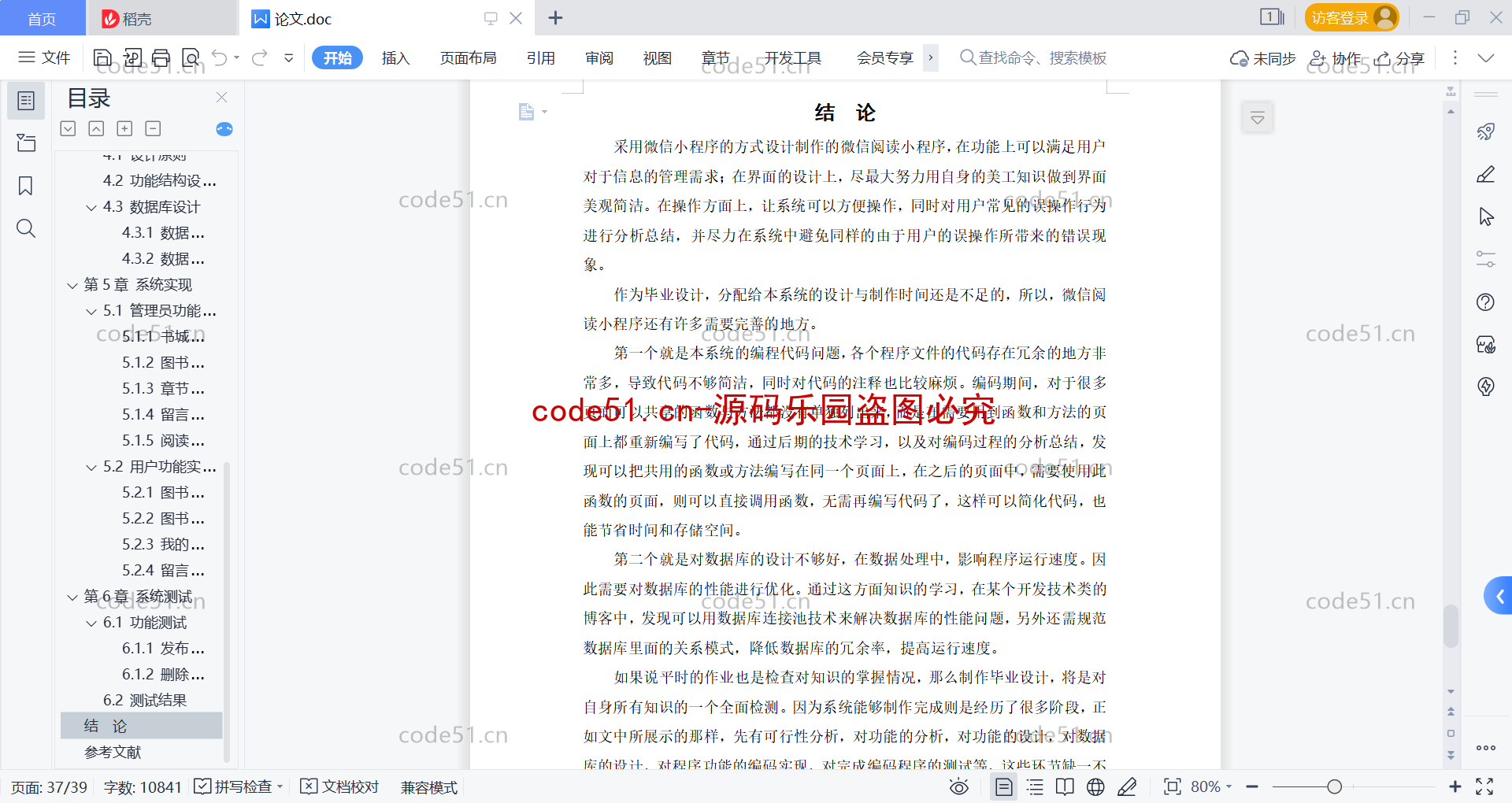
Task: Click 文档校对 in status bar
Action: pyautogui.click(x=340, y=786)
